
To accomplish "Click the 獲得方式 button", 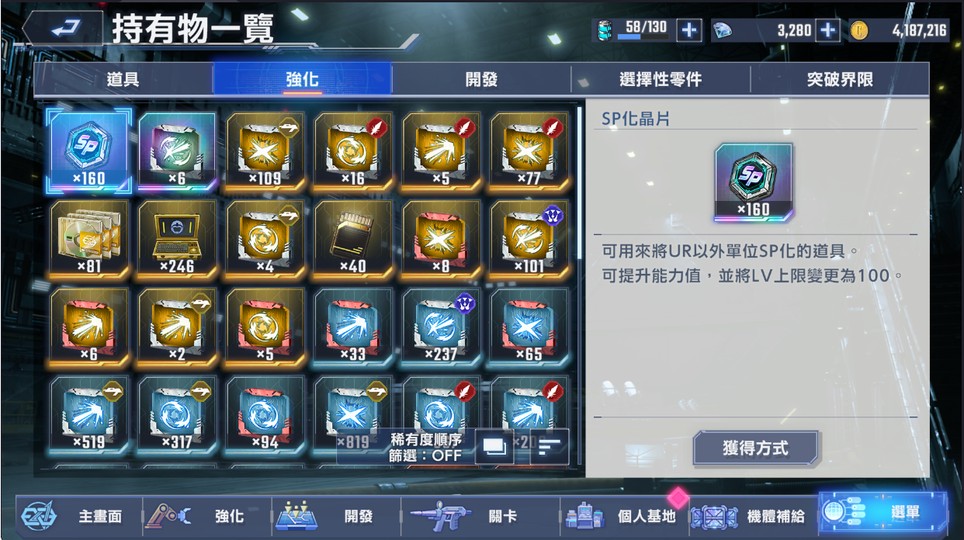I will 756,448.
